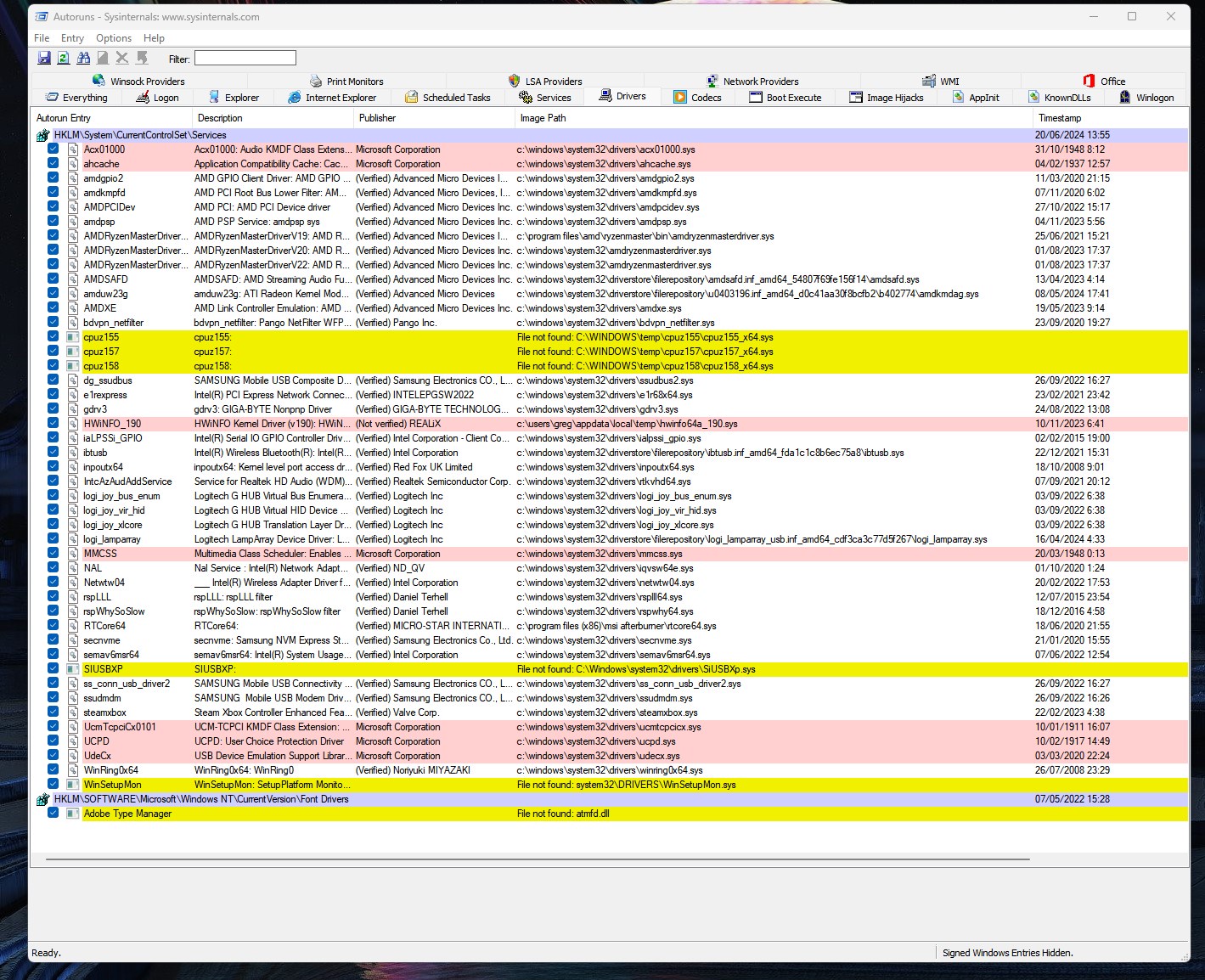Click the file icon of the NAL entry
The height and width of the screenshot is (980, 1205).
73,568
